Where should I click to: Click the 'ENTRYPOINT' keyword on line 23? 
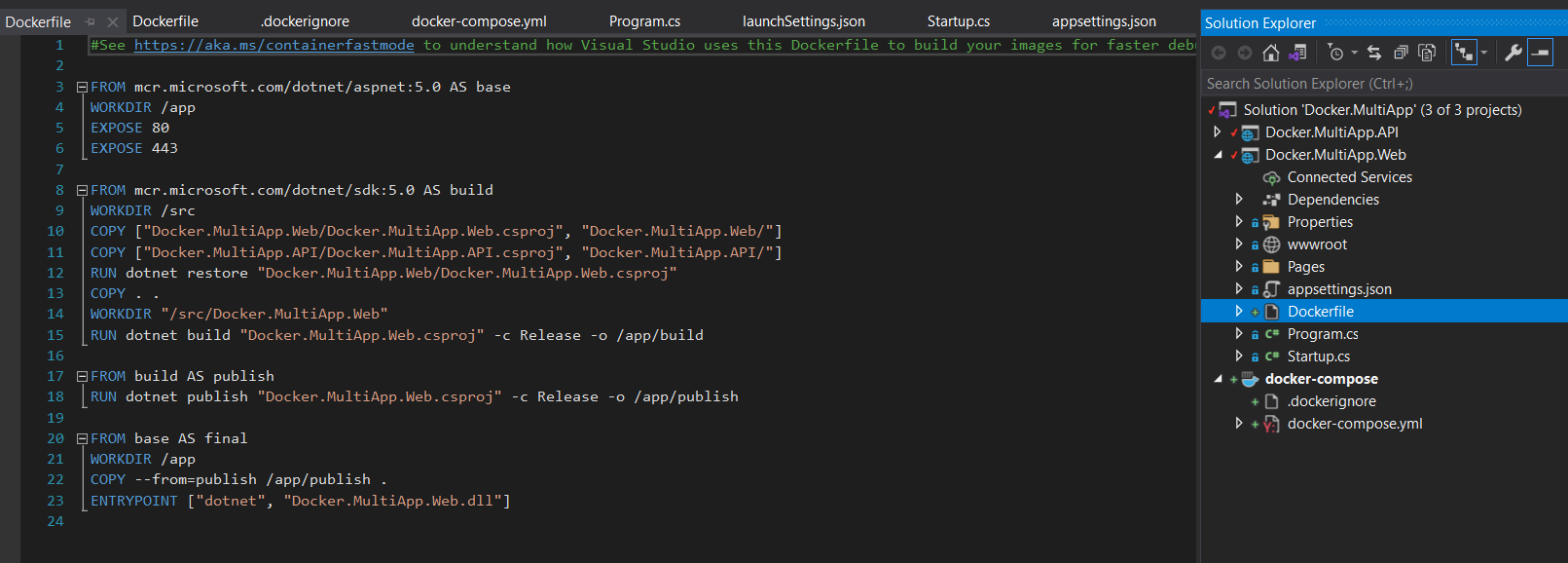click(134, 501)
